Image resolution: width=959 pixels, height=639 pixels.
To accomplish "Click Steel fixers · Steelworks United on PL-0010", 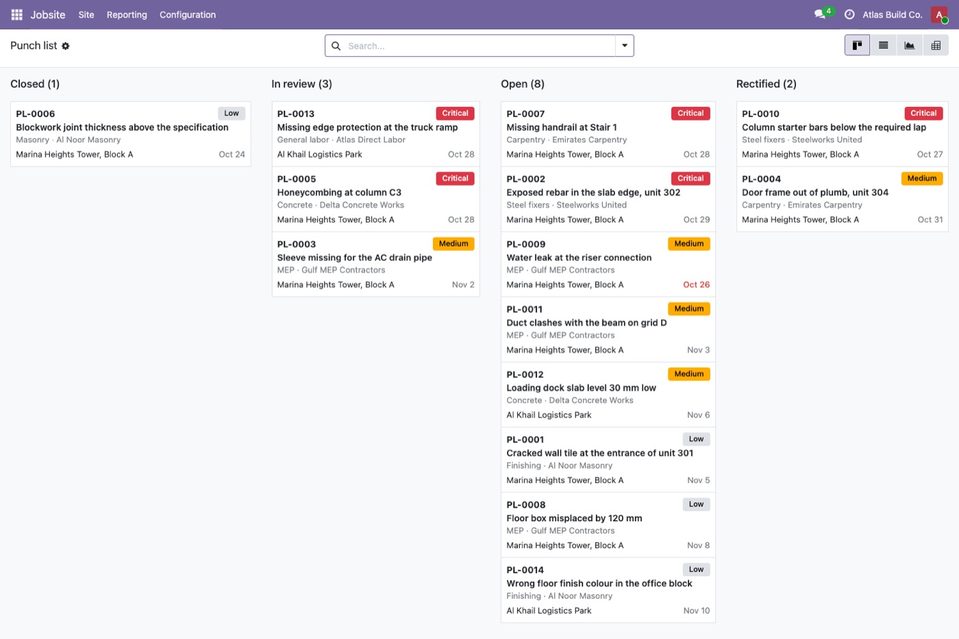I will pos(802,139).
